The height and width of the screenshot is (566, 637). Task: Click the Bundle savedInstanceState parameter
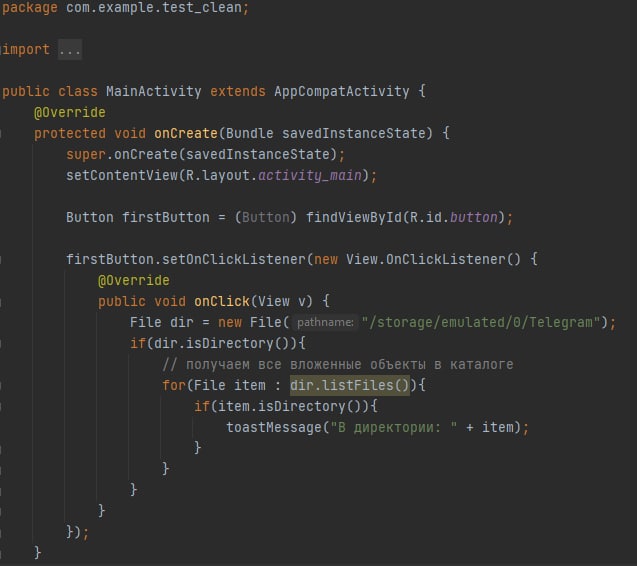[x=326, y=133]
